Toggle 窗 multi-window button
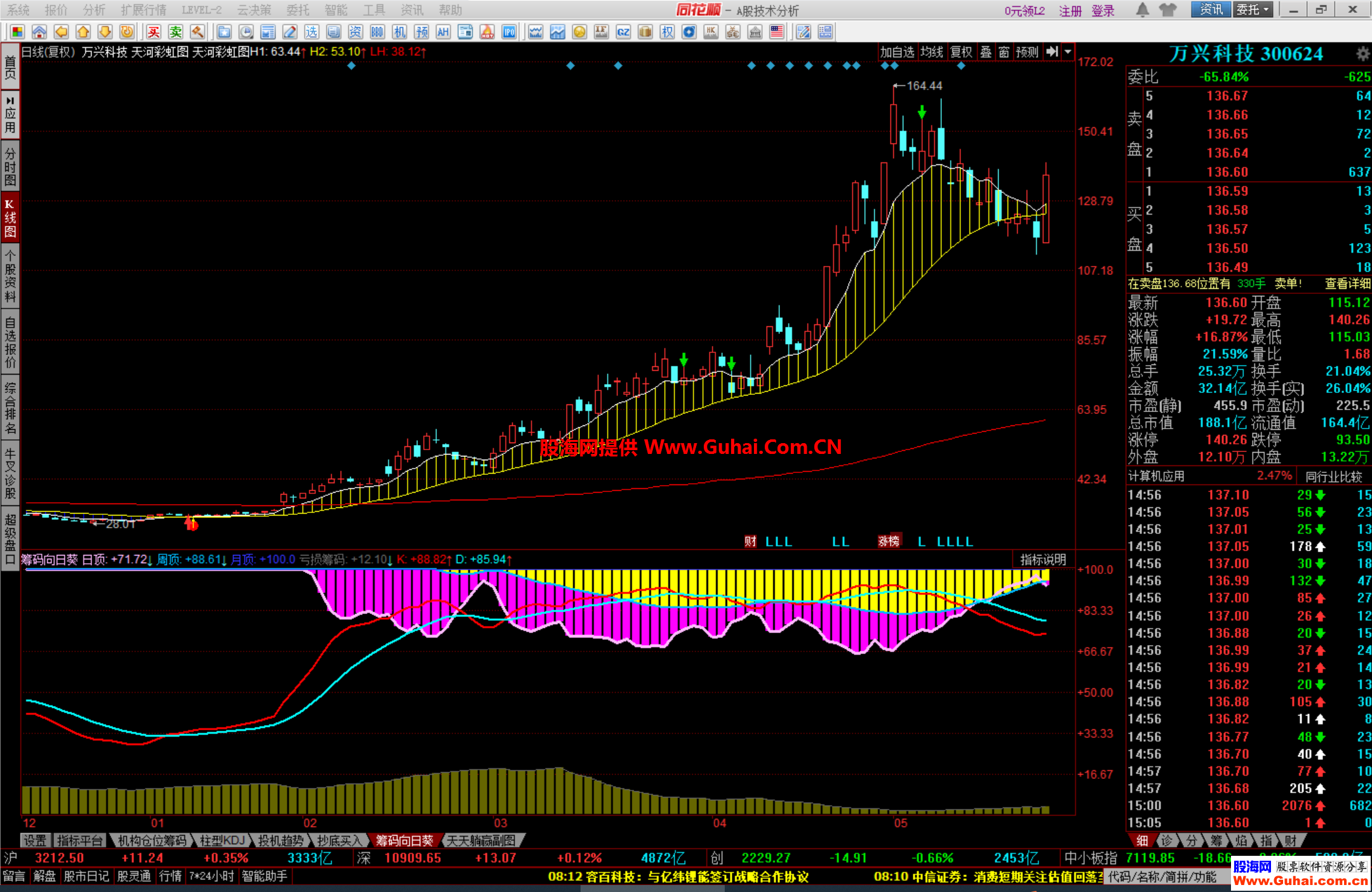Screen dimensions: 1372x892 click(x=1004, y=52)
